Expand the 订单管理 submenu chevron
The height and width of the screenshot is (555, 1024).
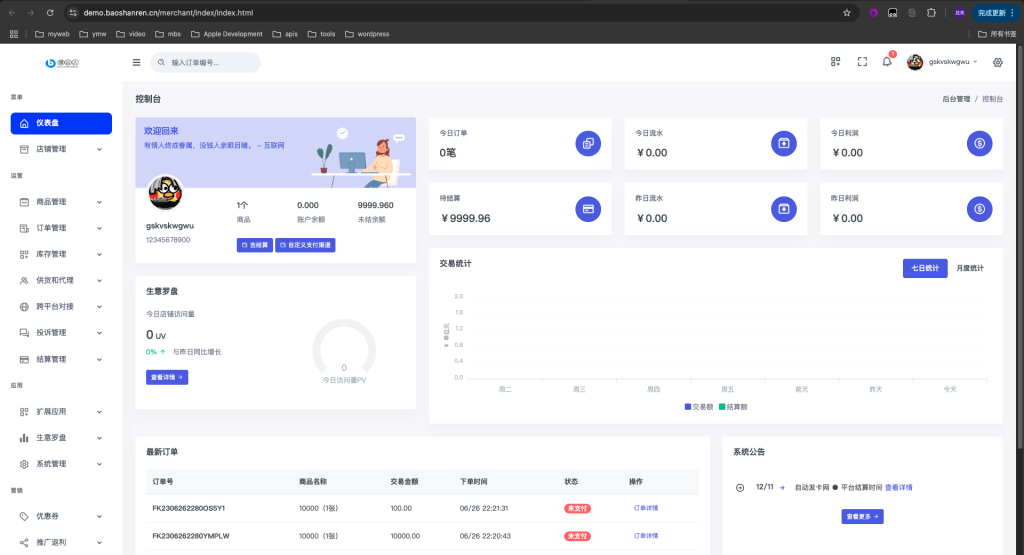click(x=99, y=229)
